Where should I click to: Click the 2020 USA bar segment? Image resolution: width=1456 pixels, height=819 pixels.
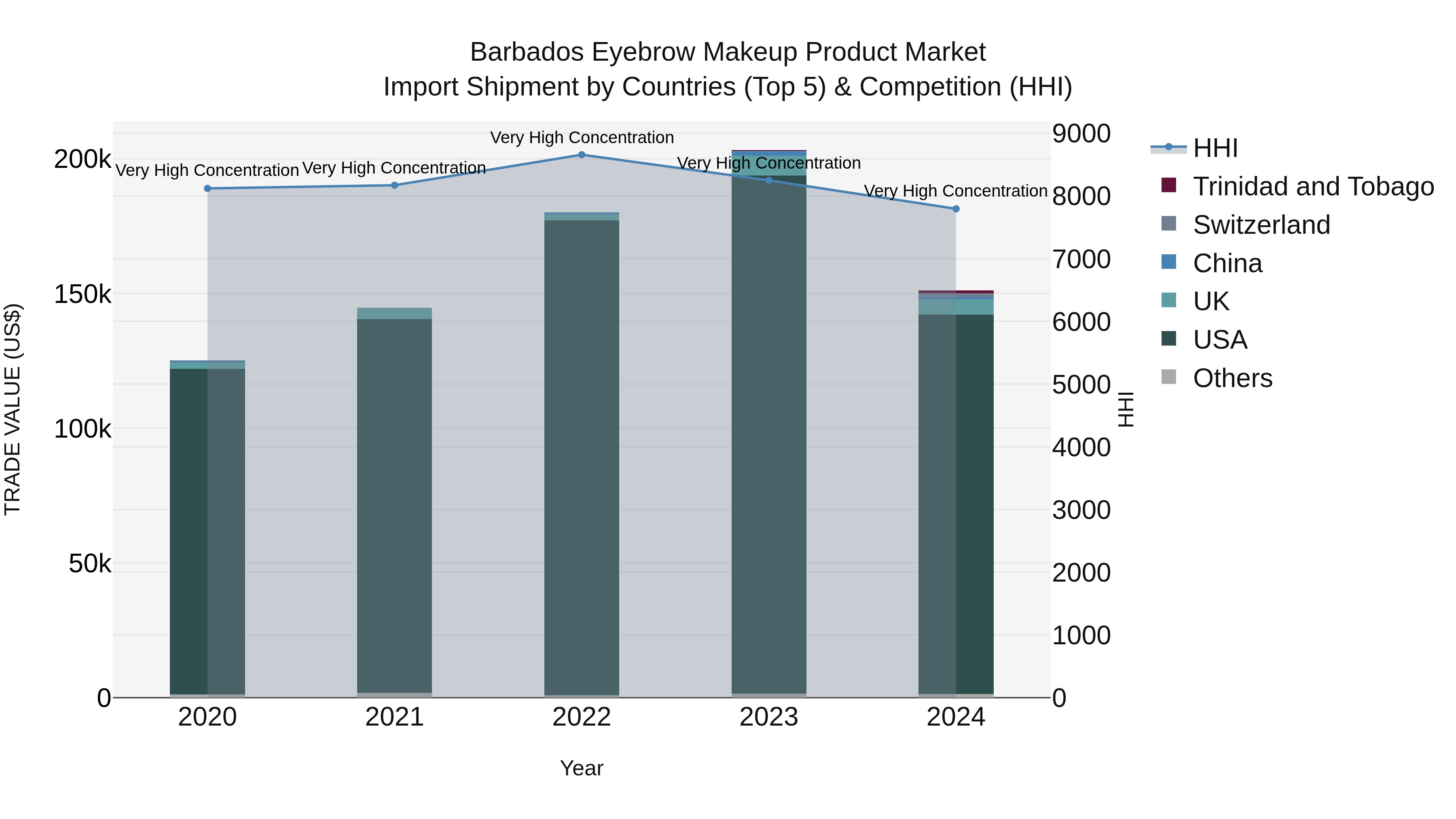click(x=207, y=531)
